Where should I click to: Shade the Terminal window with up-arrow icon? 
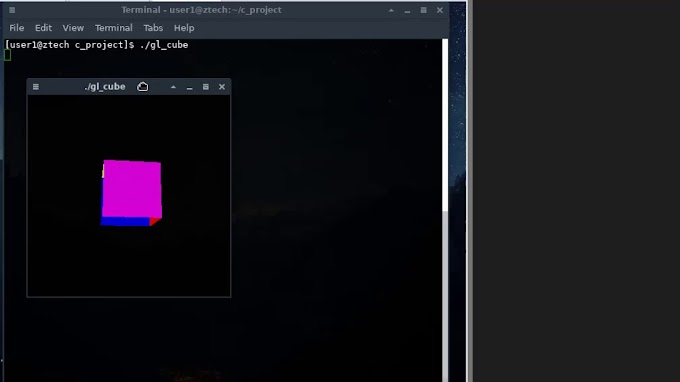click(391, 10)
